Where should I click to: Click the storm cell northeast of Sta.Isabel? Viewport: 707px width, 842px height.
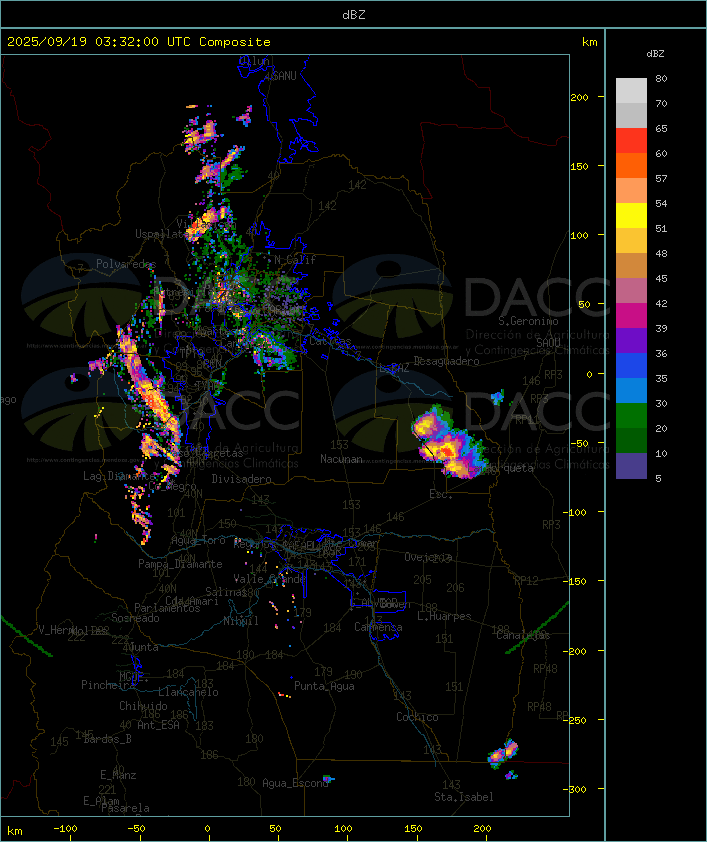click(504, 753)
